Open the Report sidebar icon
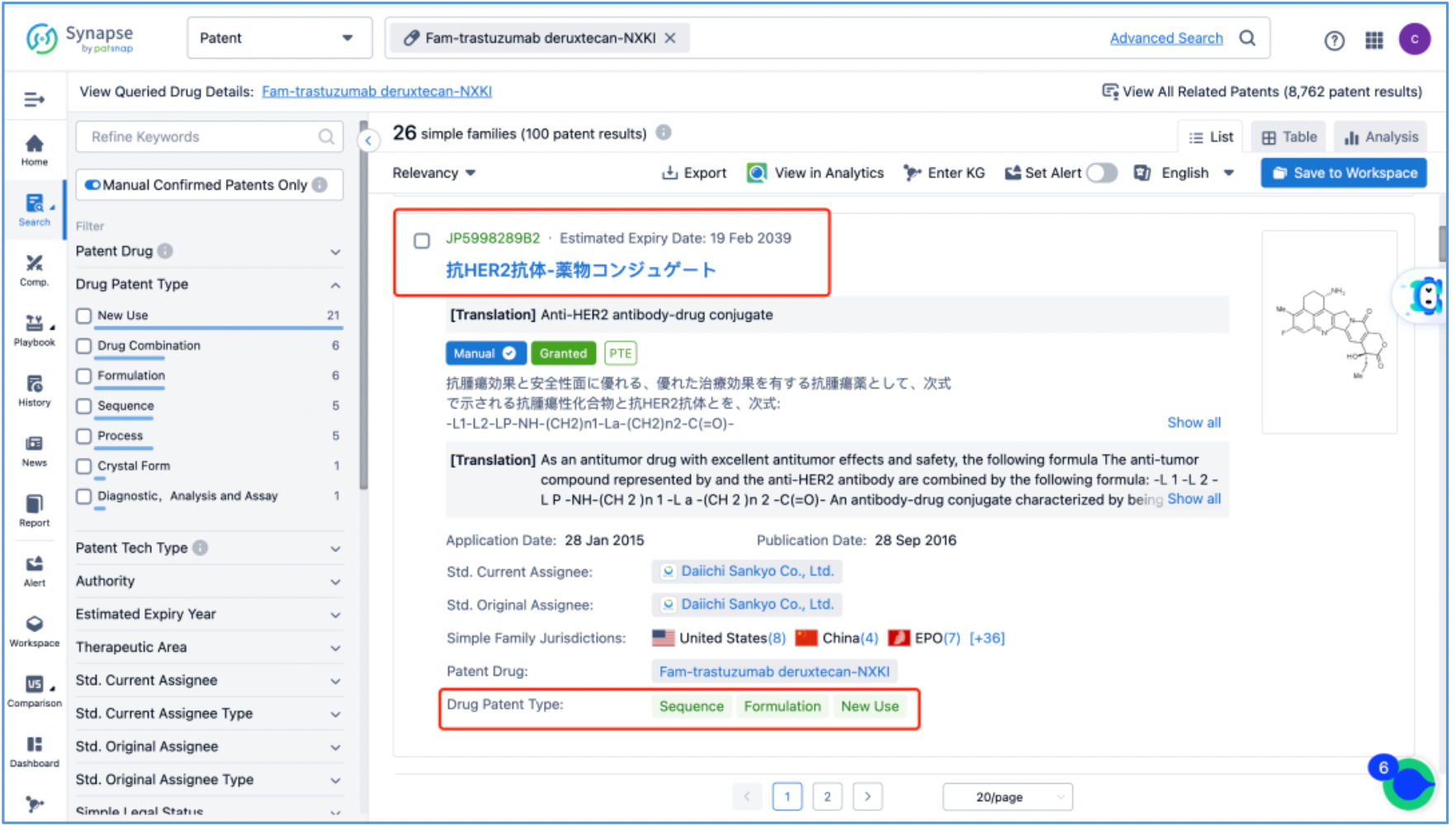This screenshot has width=1456, height=830. pos(35,512)
